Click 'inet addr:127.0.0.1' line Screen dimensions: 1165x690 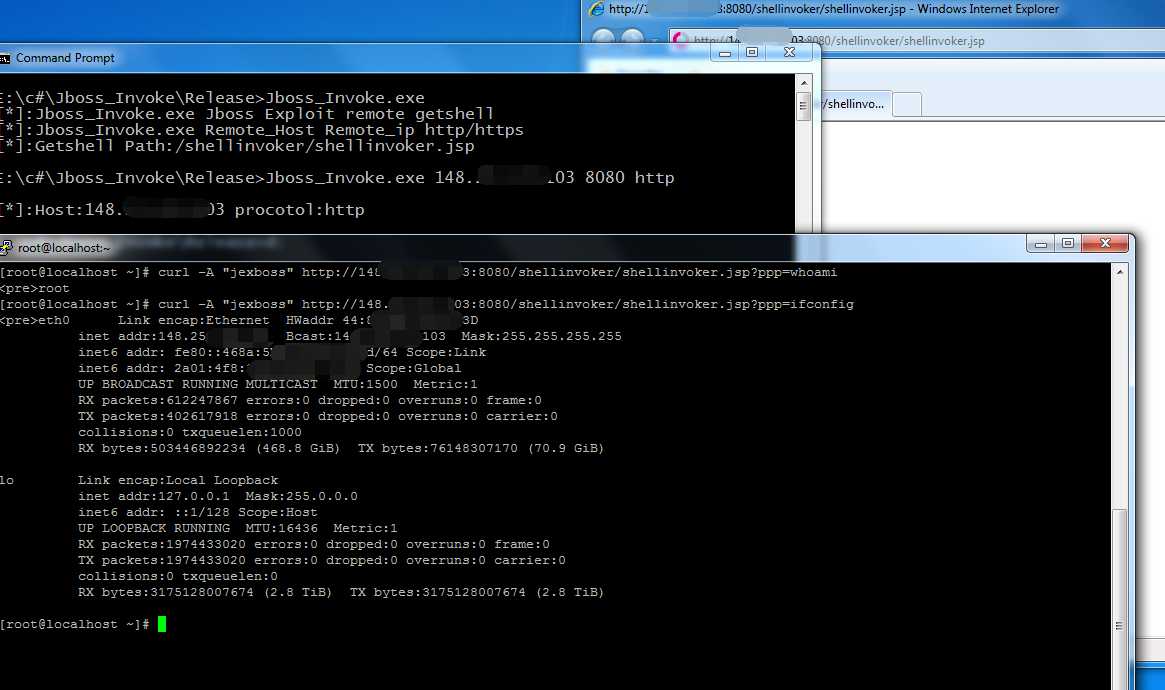point(218,496)
